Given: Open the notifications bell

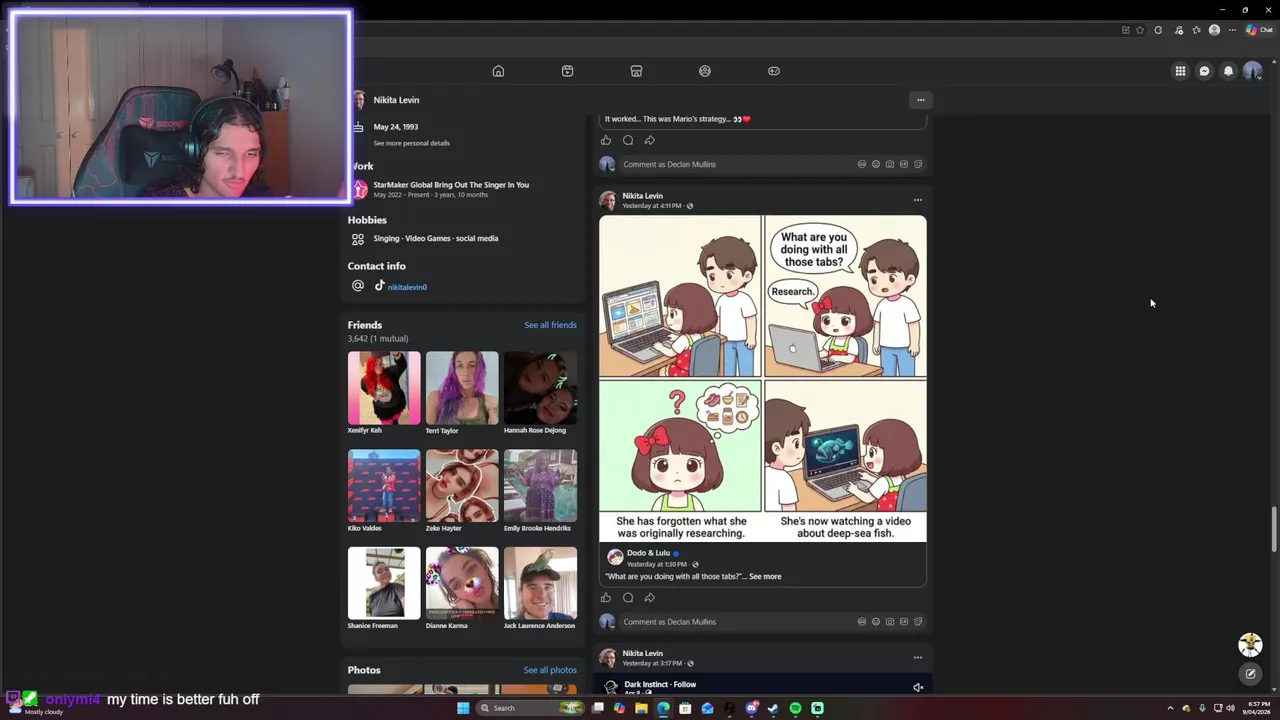Looking at the screenshot, I should tap(1228, 71).
